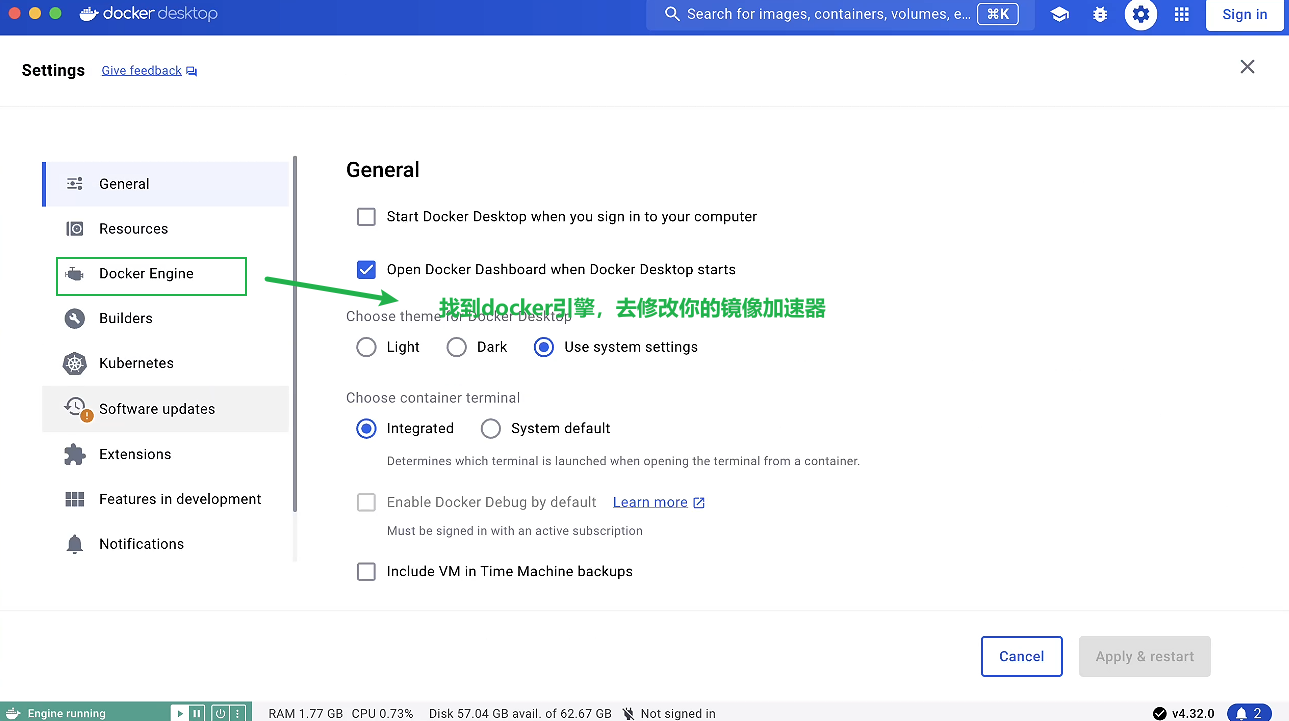Screen dimensions: 1289x721
Task: Click the Software updates clock icon
Action: tap(76, 407)
